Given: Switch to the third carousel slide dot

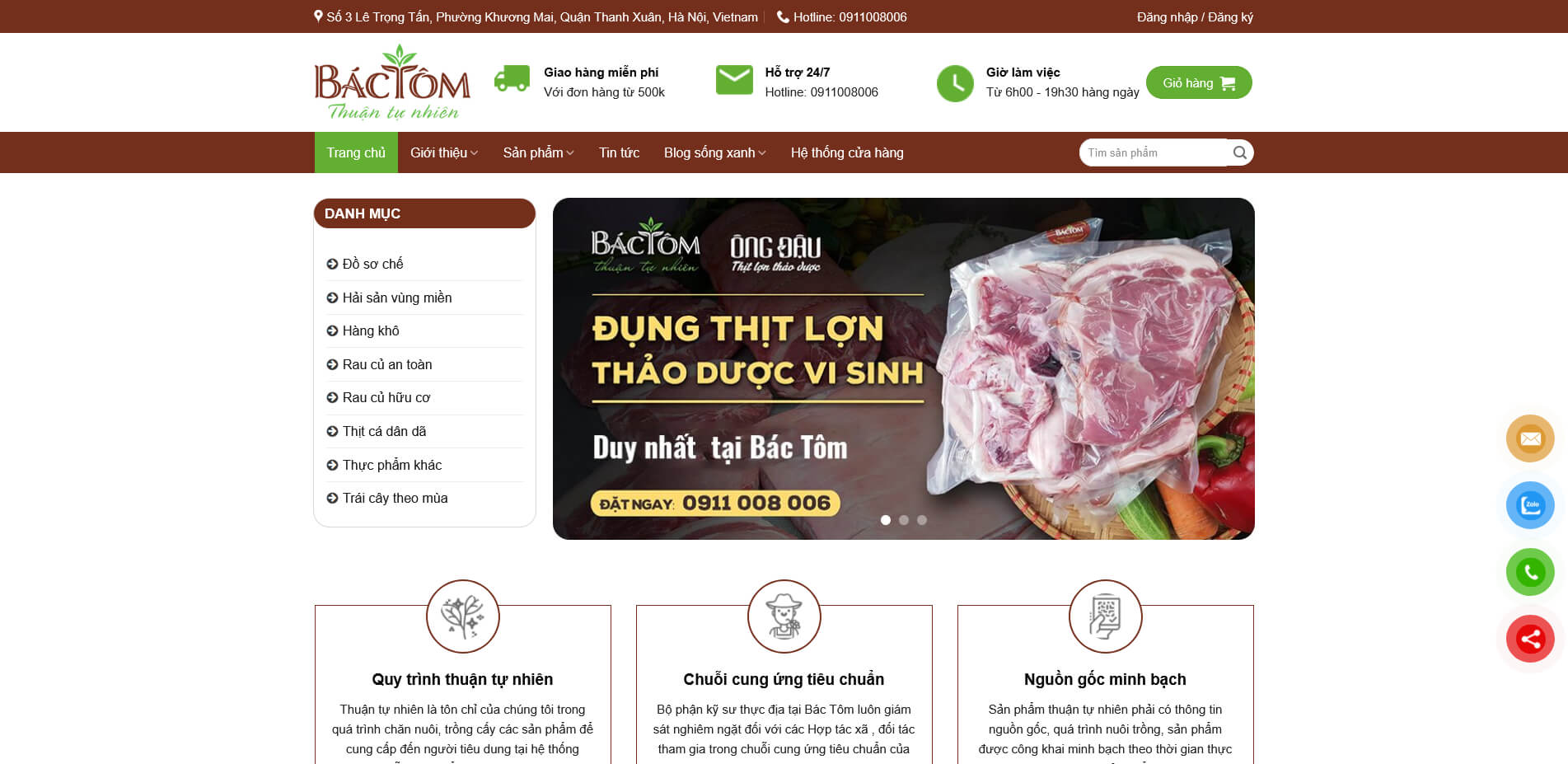Looking at the screenshot, I should coord(922,520).
